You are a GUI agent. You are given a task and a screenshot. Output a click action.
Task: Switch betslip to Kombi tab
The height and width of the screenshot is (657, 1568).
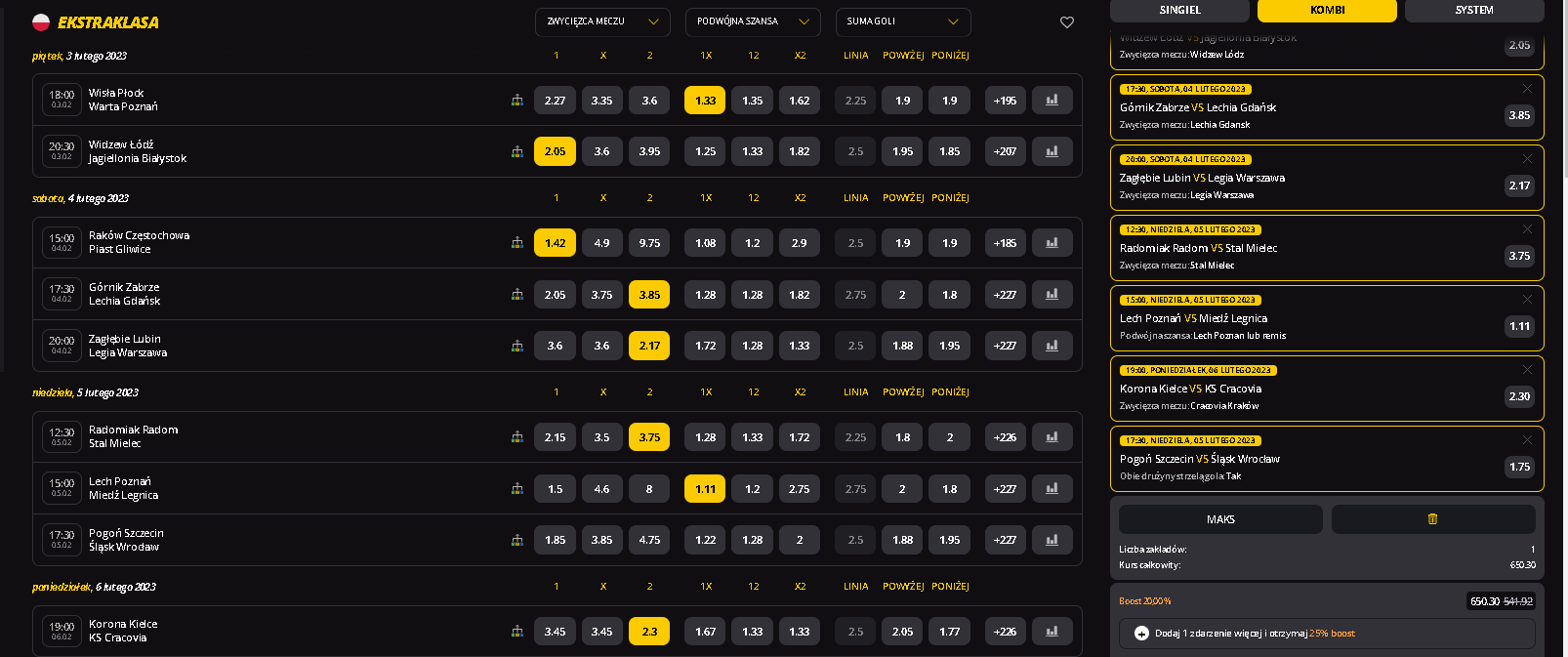click(1327, 10)
